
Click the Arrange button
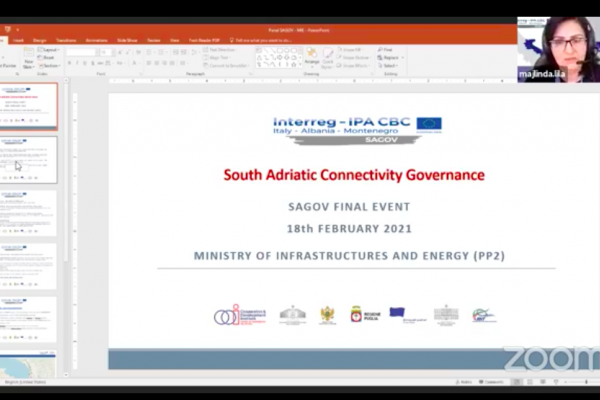click(x=312, y=58)
